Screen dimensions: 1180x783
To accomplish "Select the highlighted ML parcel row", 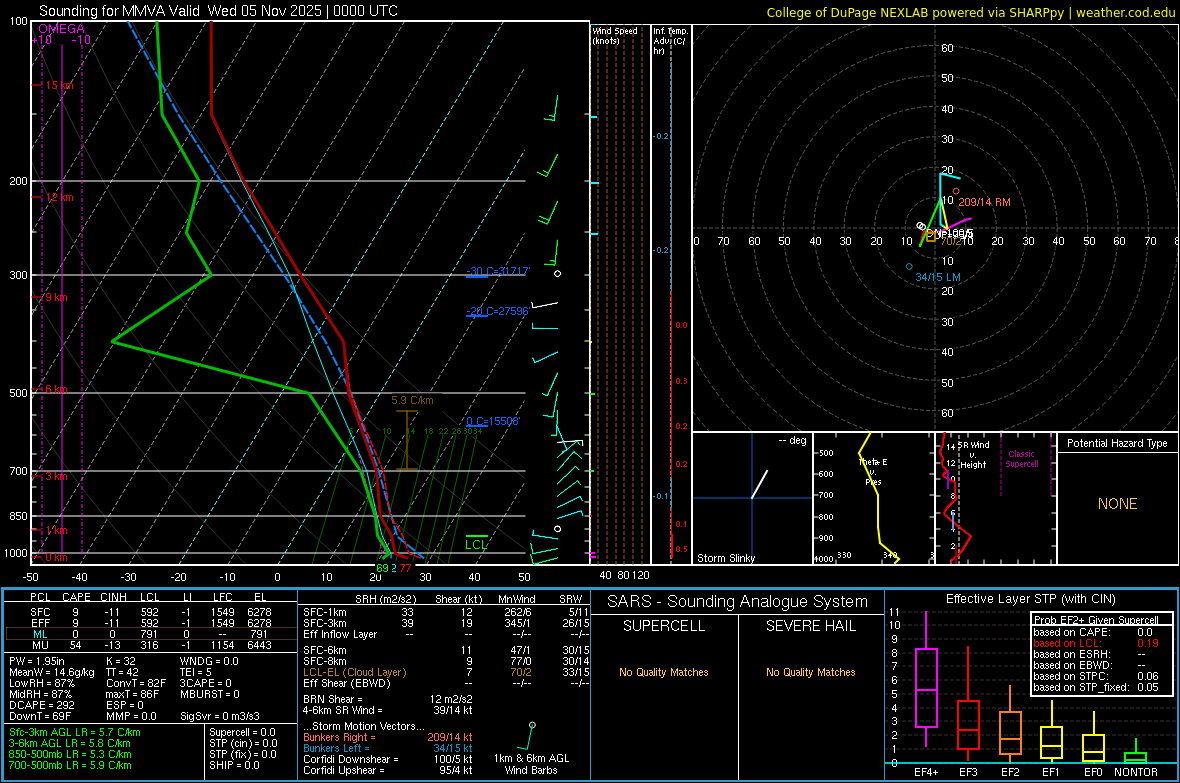I will pyautogui.click(x=150, y=634).
